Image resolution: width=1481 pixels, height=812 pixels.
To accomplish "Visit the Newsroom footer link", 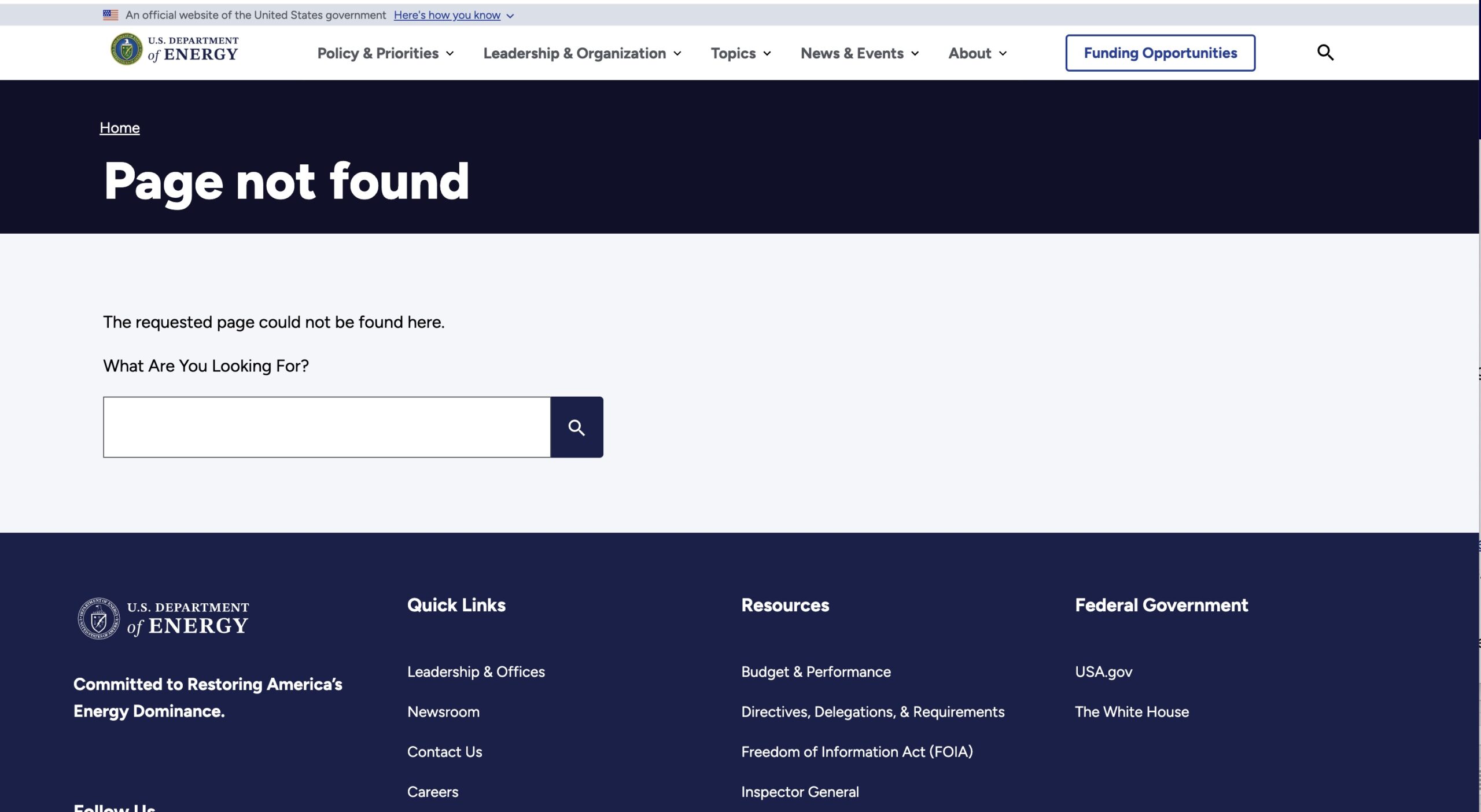I will (444, 711).
